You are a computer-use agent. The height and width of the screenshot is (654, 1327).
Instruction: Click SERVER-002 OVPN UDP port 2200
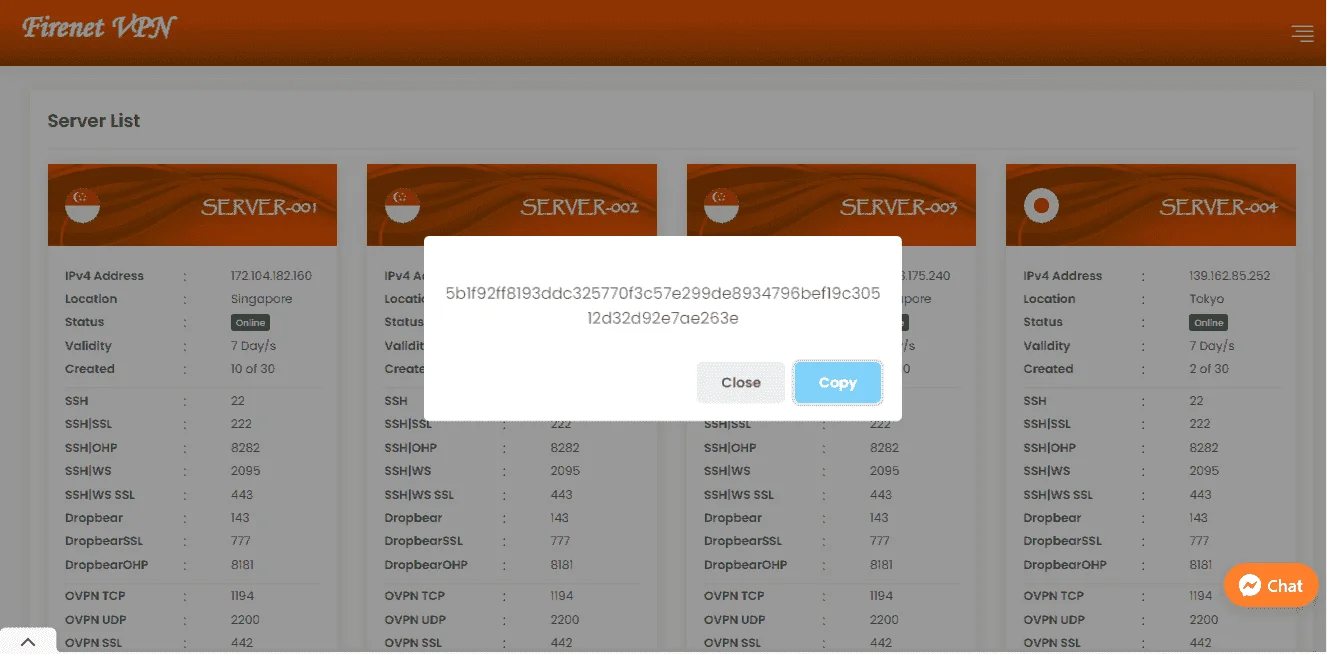(565, 620)
